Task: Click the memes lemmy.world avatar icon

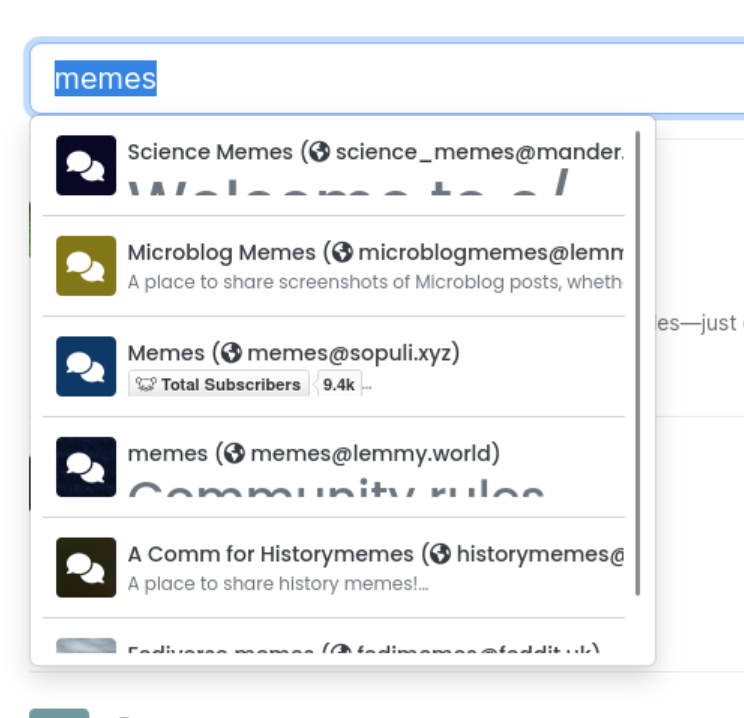Action: tap(86, 467)
